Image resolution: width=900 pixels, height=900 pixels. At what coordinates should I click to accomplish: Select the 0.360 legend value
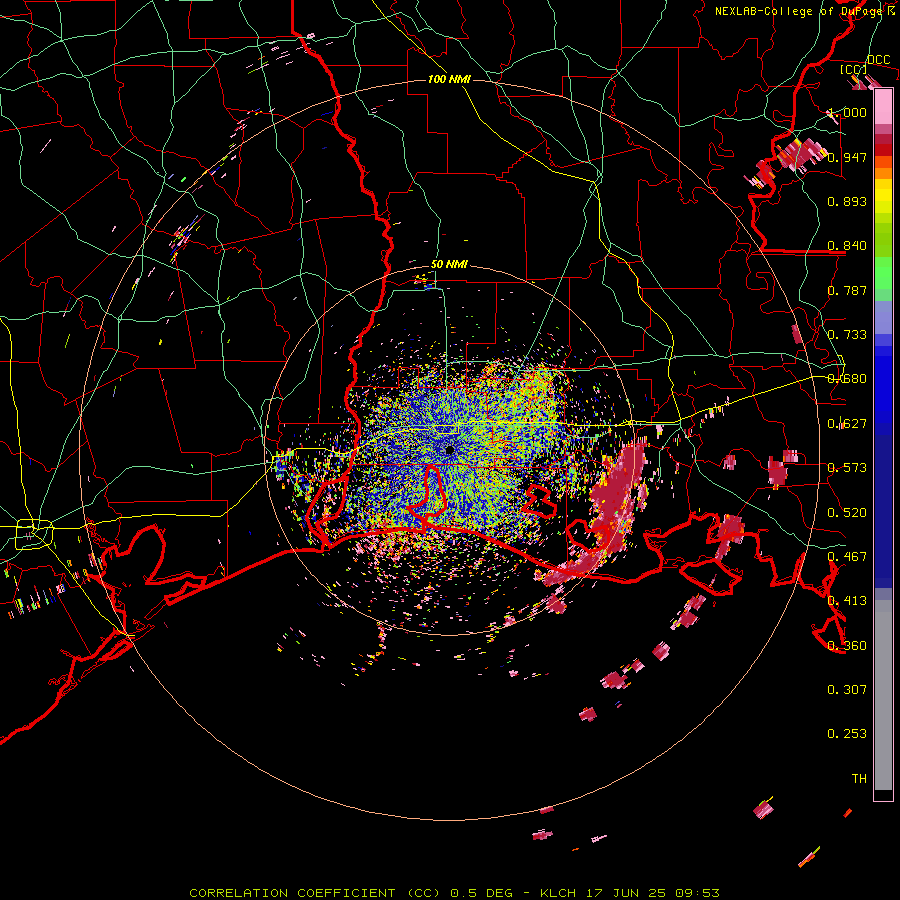coord(847,646)
